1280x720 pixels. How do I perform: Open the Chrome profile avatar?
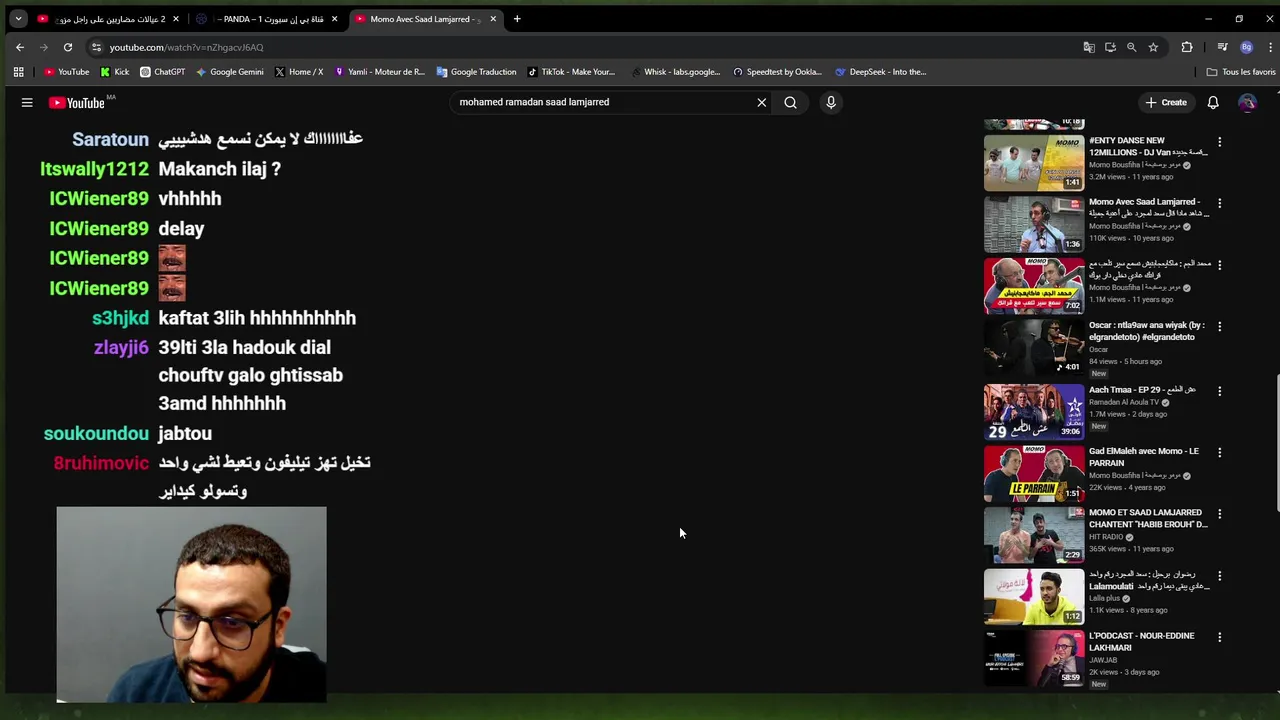click(1246, 47)
